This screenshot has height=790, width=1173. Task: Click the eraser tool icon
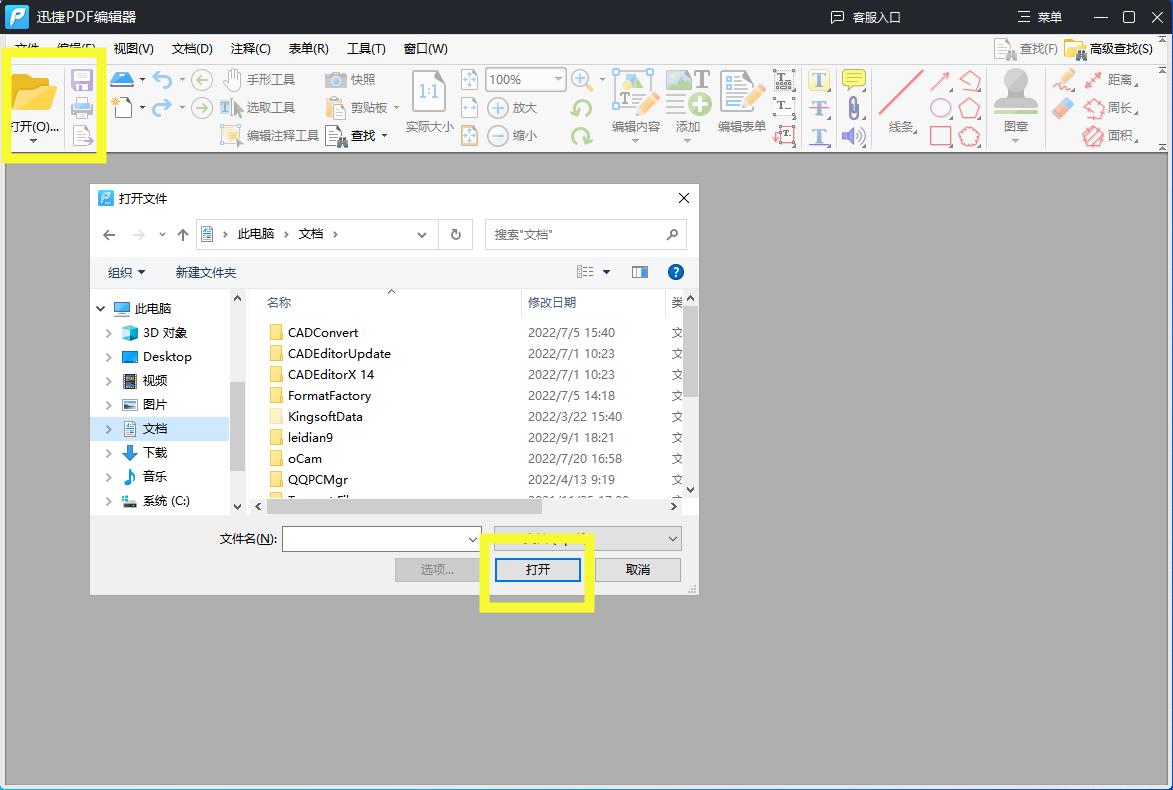[1063, 108]
